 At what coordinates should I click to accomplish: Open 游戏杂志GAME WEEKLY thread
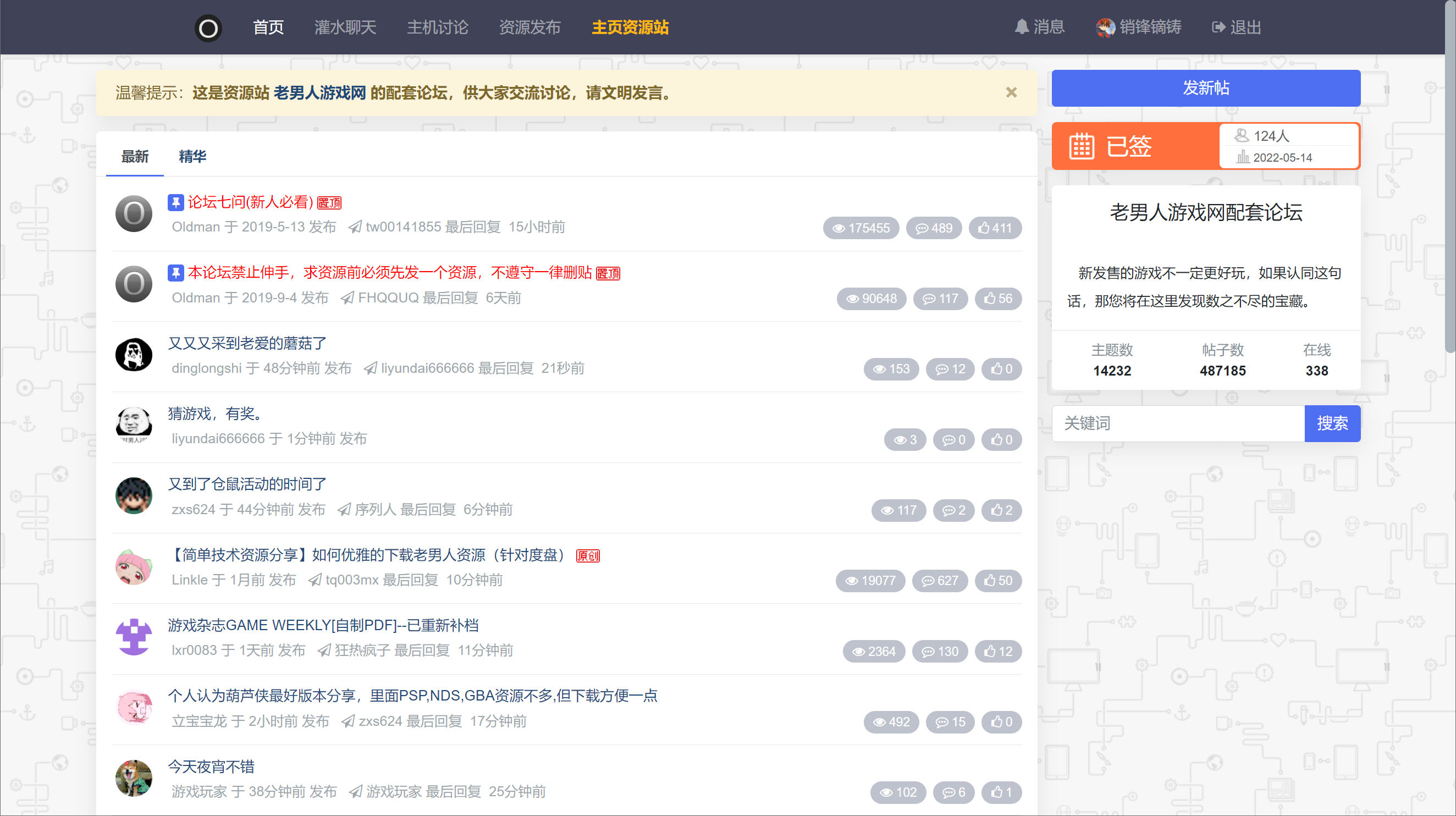point(323,625)
